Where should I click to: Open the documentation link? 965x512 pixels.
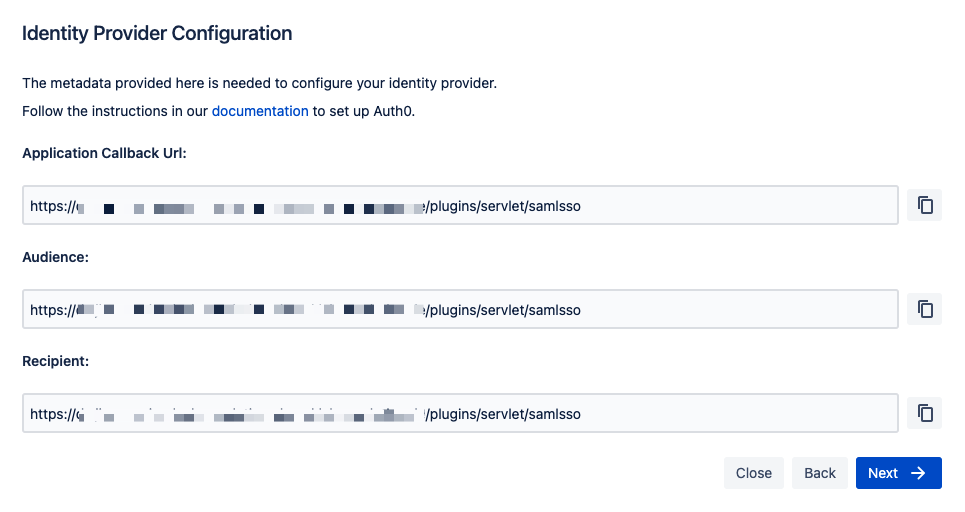click(260, 111)
